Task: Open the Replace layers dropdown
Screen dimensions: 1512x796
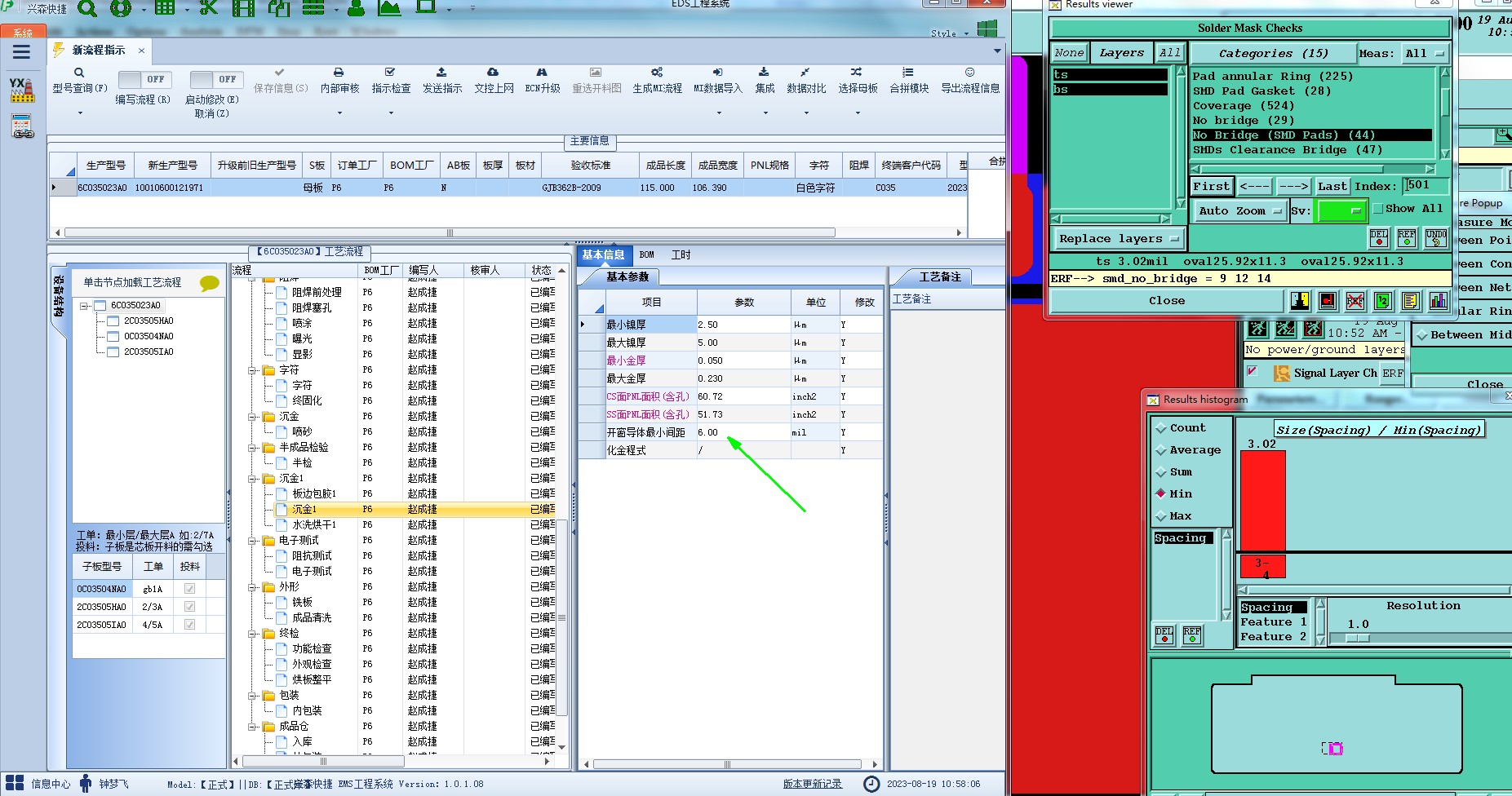Action: click(1119, 239)
